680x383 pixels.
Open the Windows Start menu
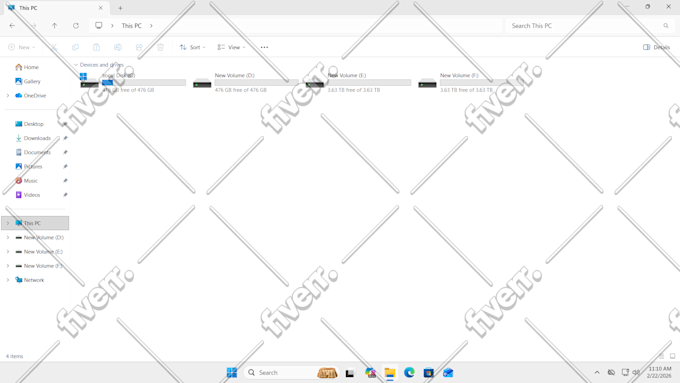pyautogui.click(x=232, y=373)
